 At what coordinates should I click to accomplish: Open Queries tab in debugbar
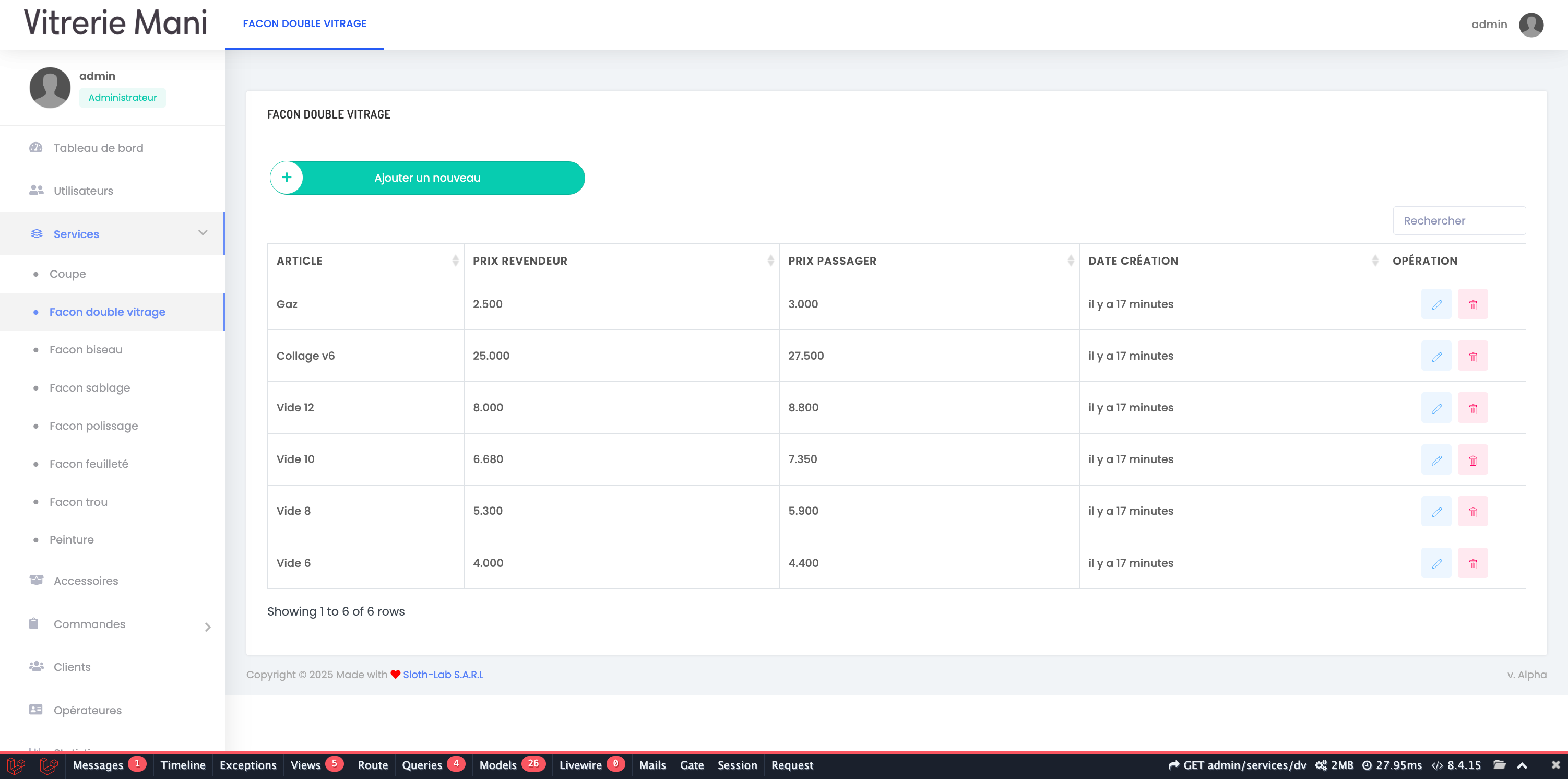pos(433,765)
